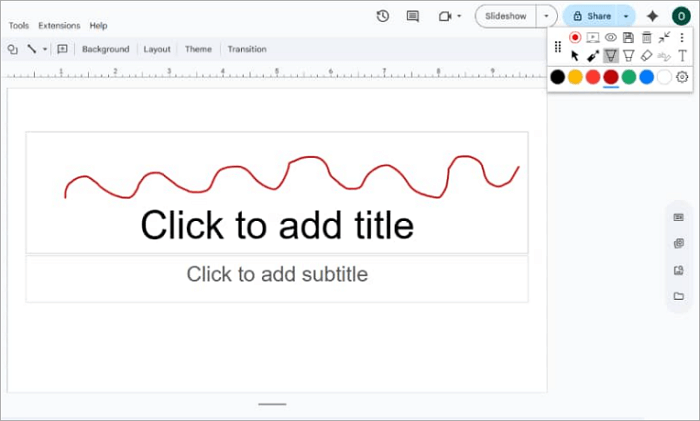Click the top icon in right side panel
The height and width of the screenshot is (421, 700).
679,217
